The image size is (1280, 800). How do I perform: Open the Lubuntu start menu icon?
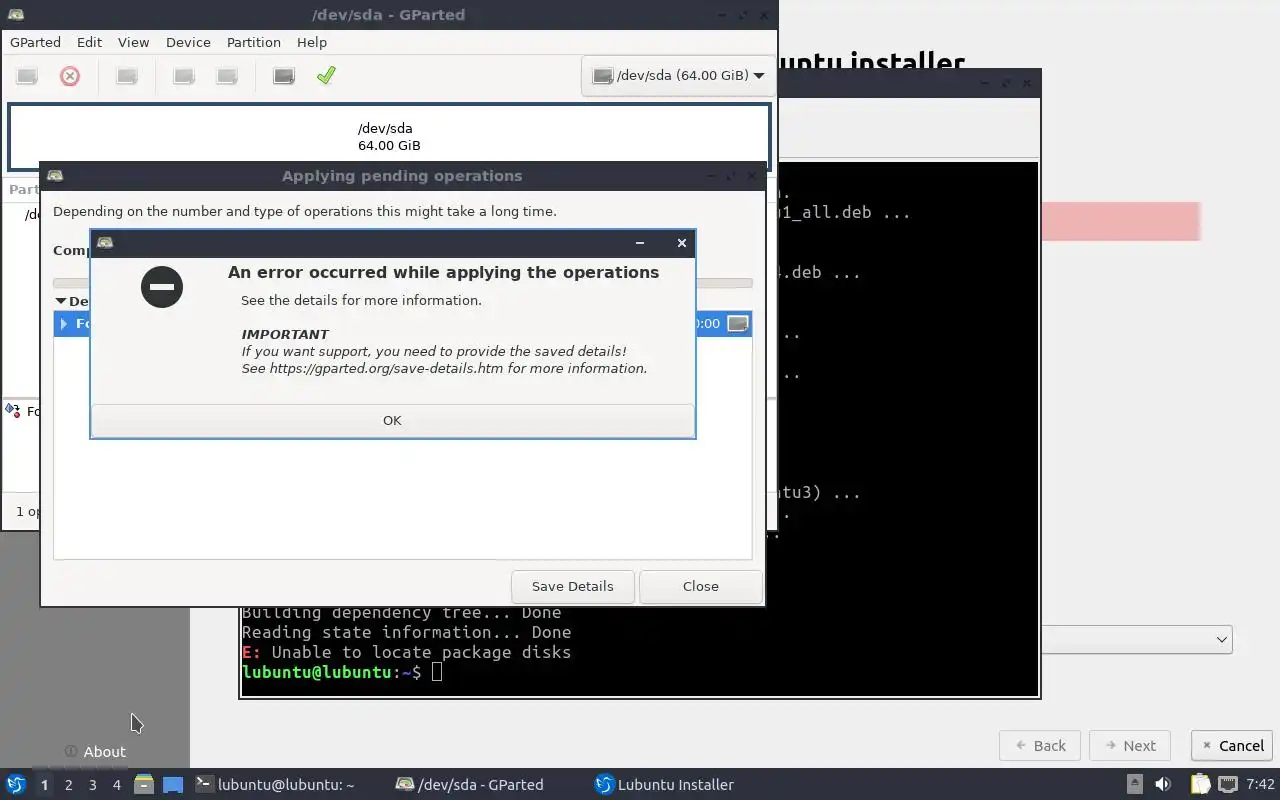pos(15,785)
